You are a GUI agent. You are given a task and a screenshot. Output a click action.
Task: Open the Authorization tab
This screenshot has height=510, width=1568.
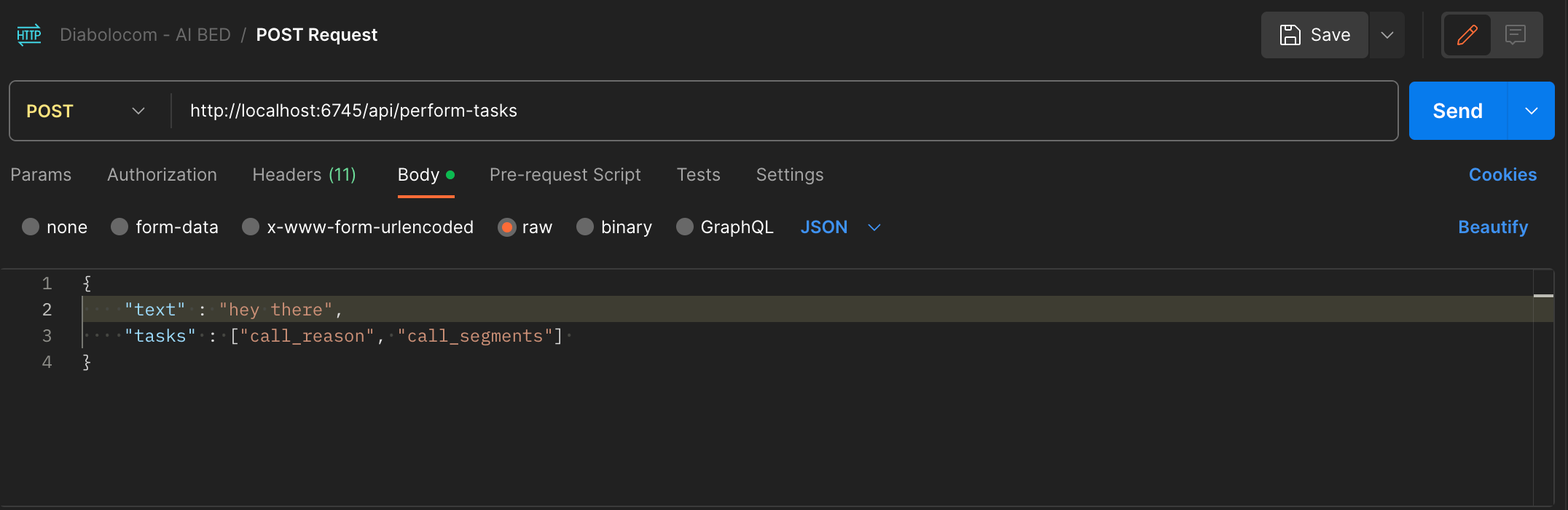(x=162, y=175)
